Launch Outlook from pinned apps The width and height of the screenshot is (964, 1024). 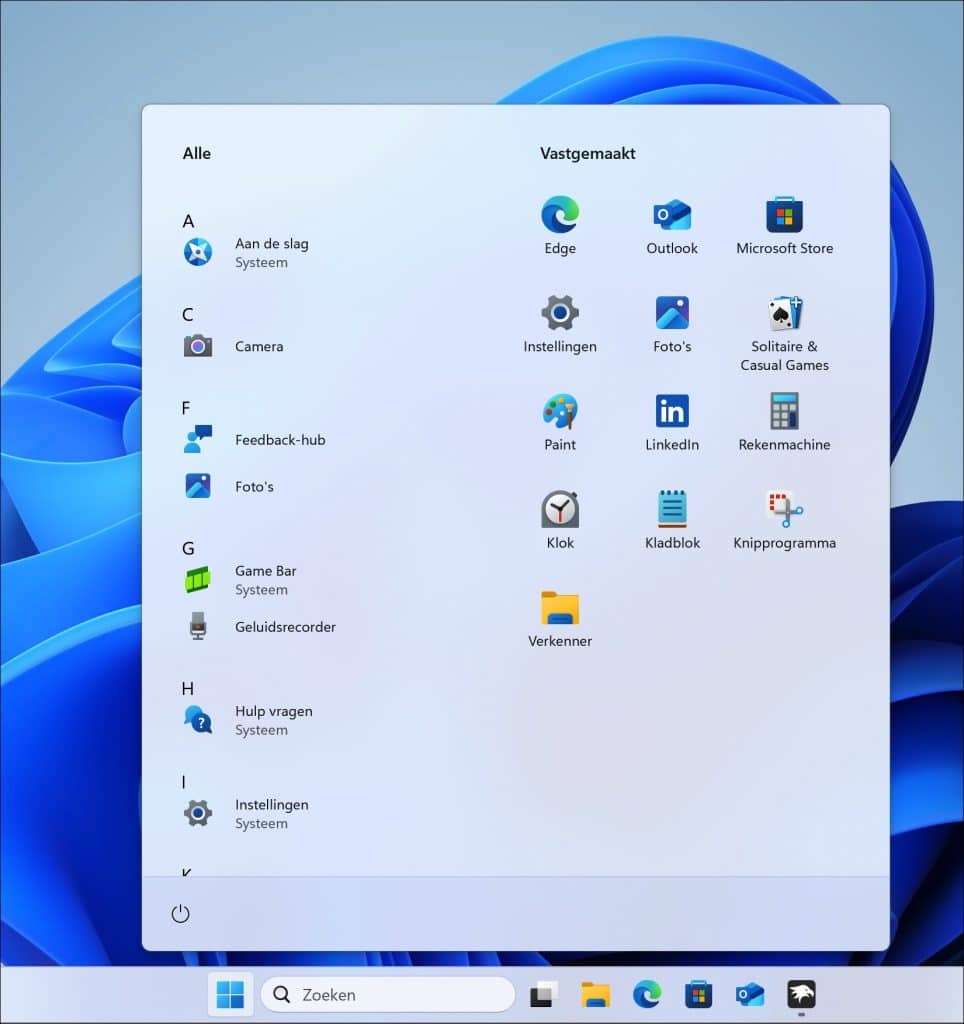point(672,226)
